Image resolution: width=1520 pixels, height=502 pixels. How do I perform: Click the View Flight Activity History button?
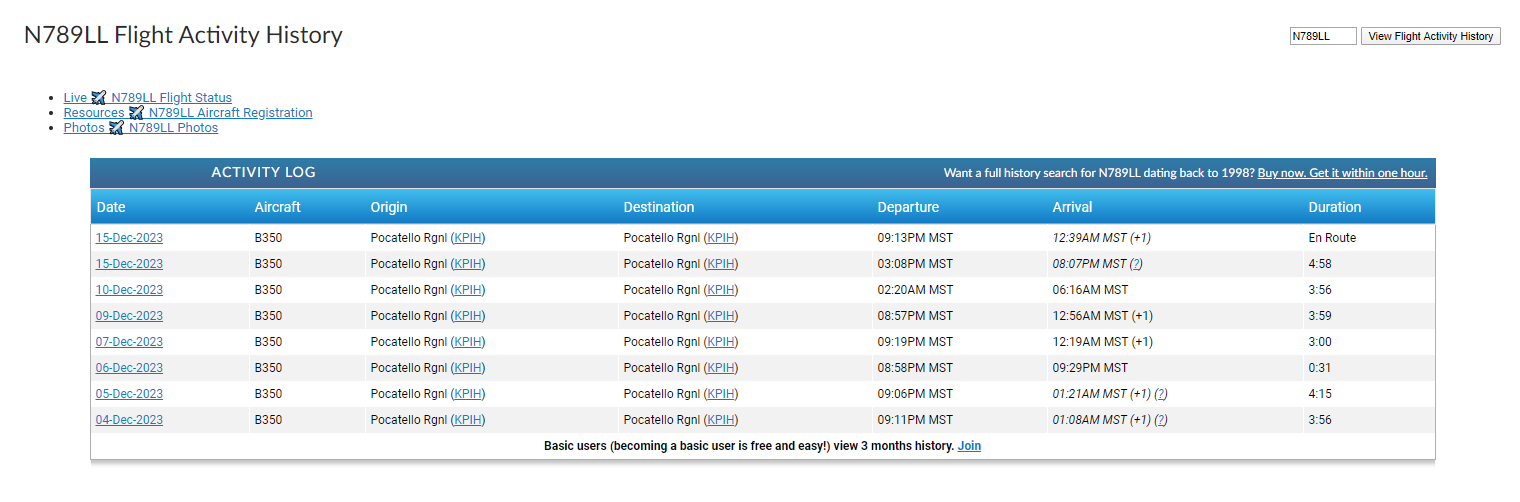pyautogui.click(x=1430, y=36)
